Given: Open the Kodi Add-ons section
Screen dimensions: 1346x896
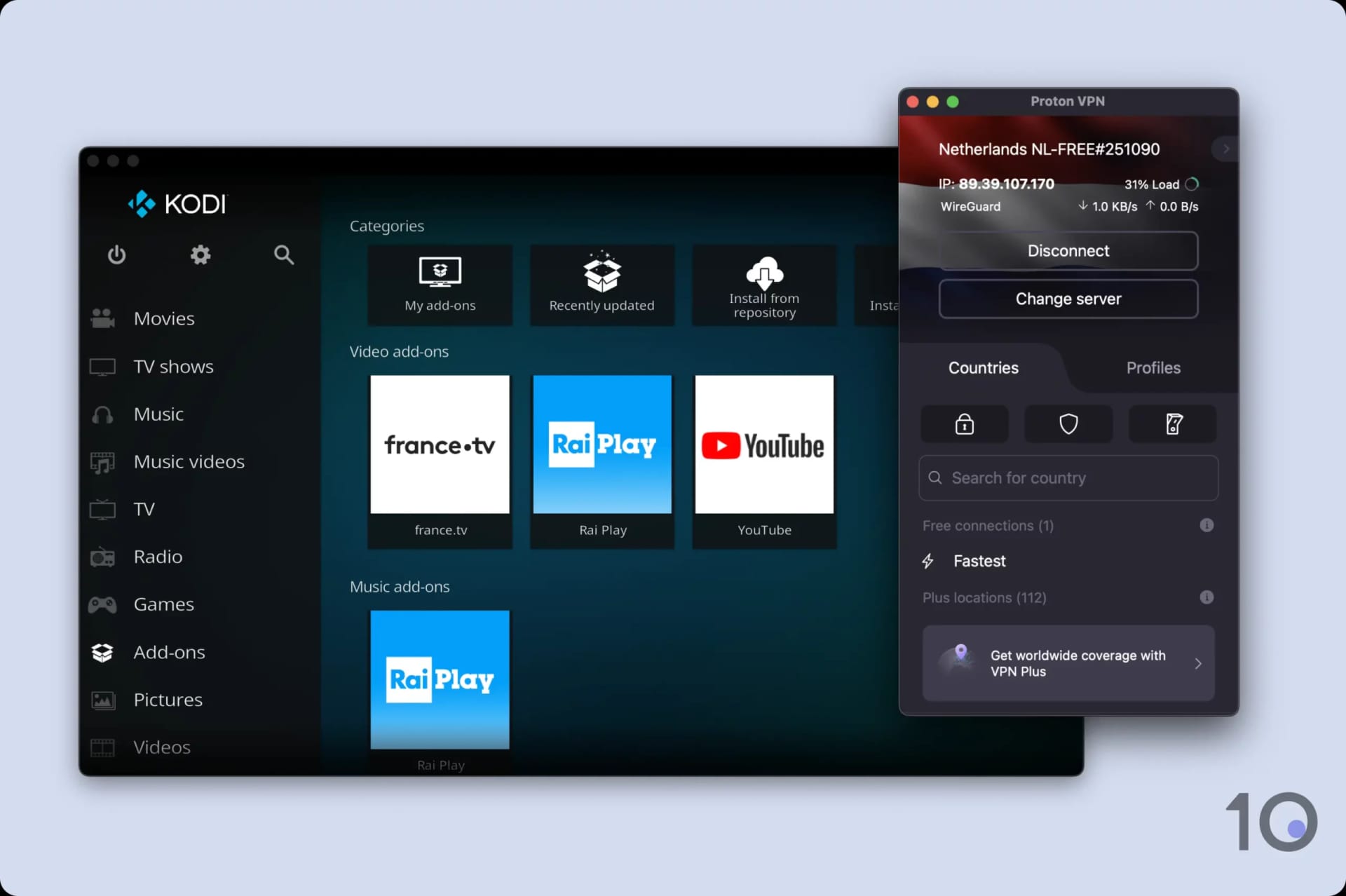Looking at the screenshot, I should click(x=168, y=651).
